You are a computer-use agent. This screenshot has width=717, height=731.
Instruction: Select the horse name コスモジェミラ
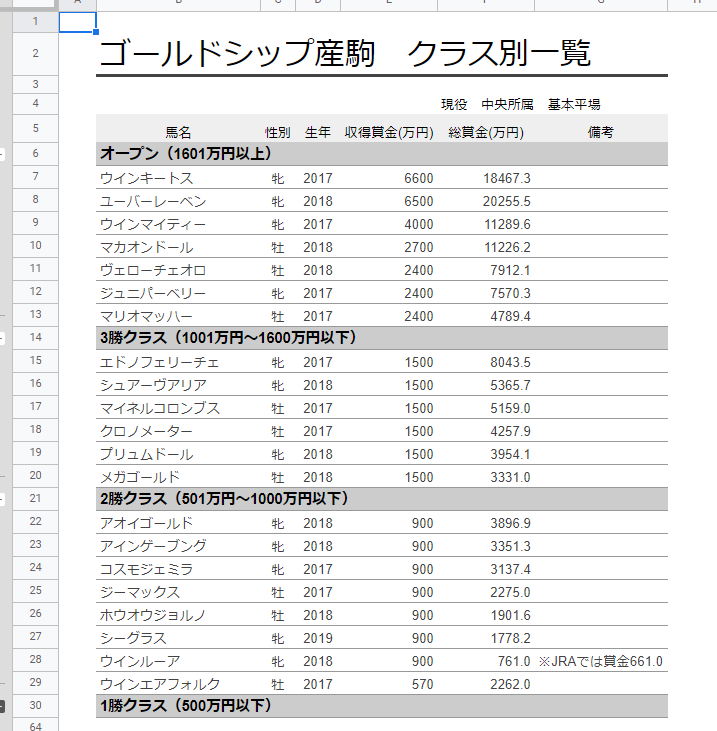click(x=146, y=569)
